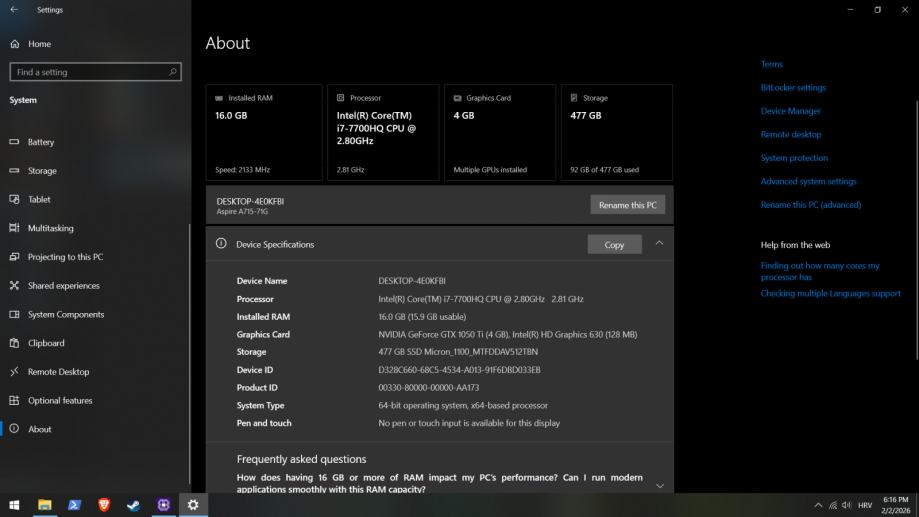Open System protection link
The height and width of the screenshot is (517, 919).
(794, 158)
